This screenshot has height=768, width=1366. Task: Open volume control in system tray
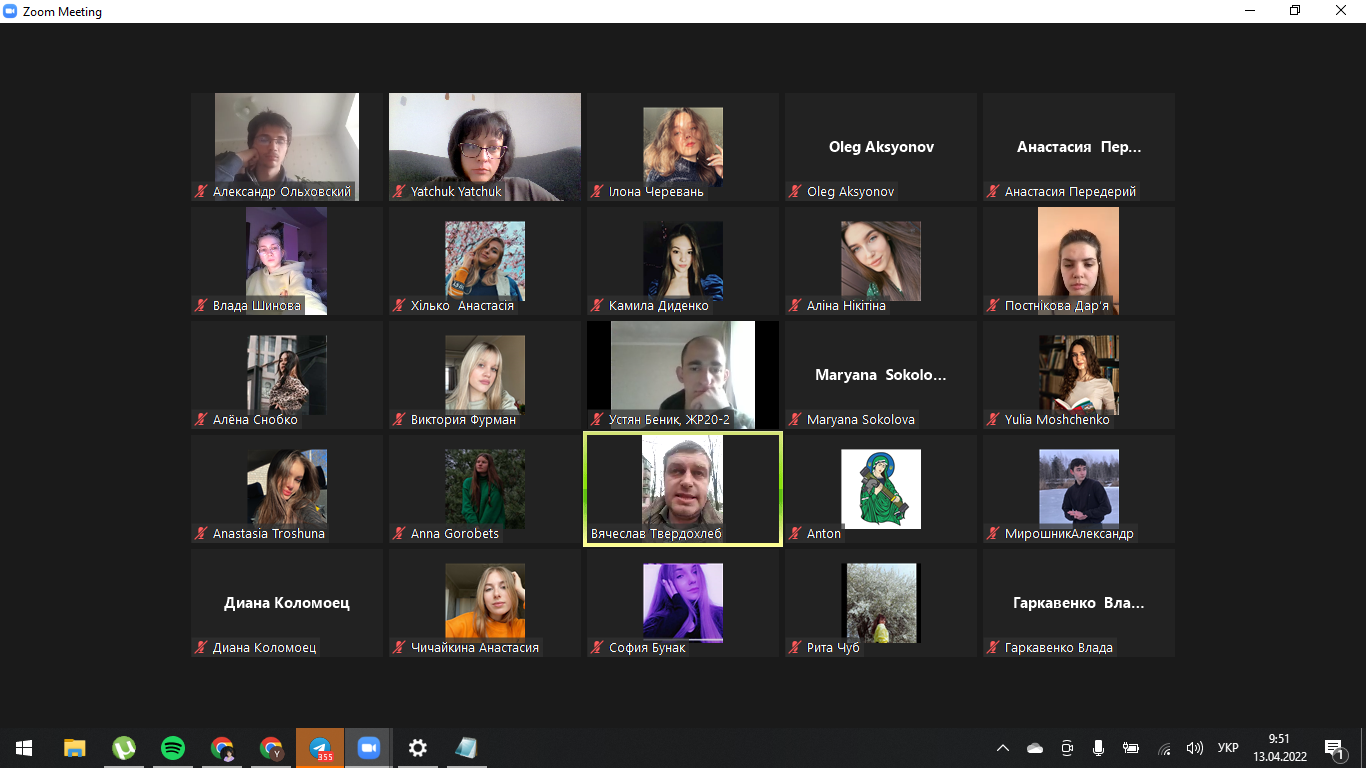click(x=1194, y=748)
